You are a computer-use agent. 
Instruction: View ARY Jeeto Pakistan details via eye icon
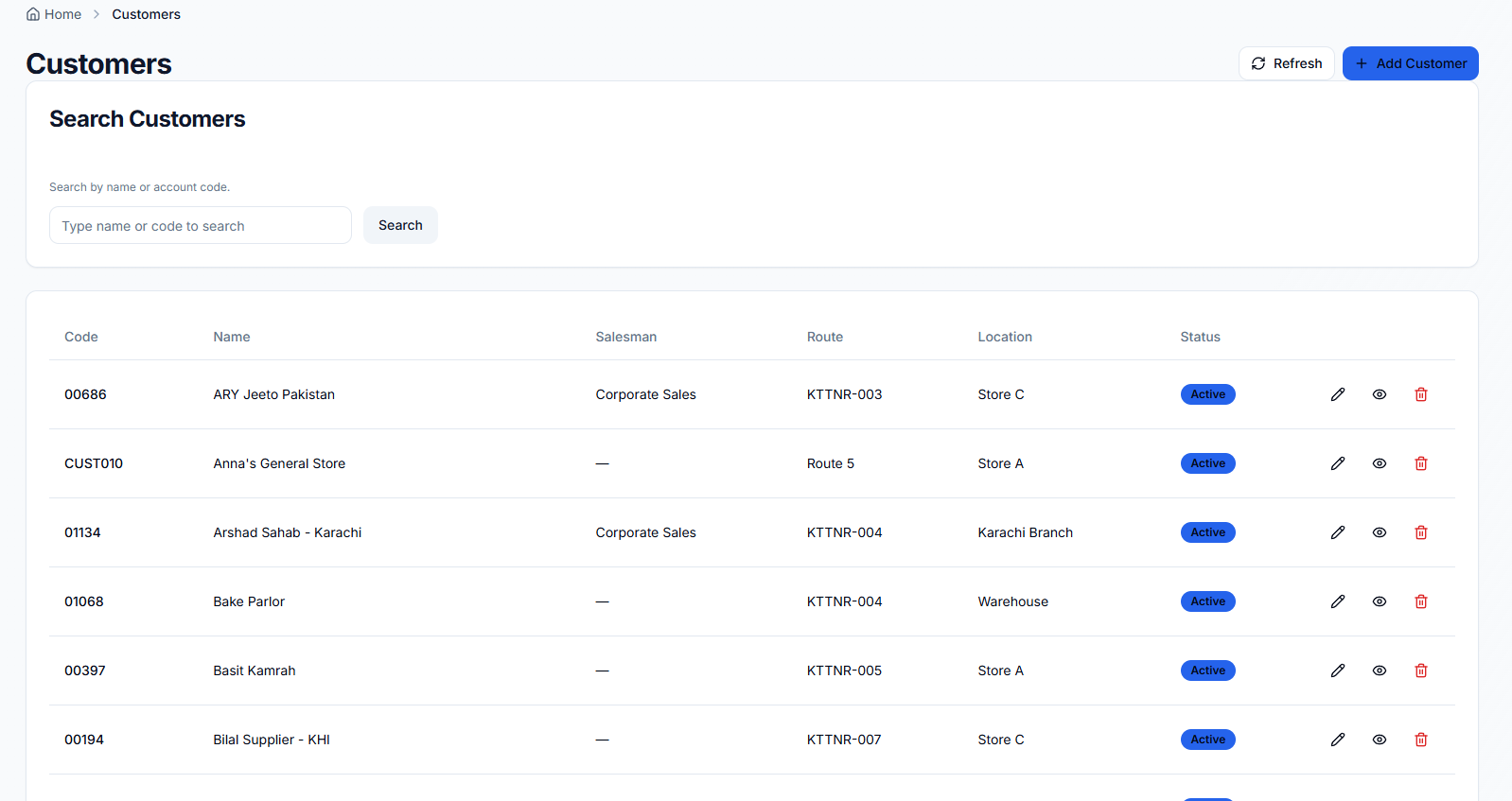1379,394
